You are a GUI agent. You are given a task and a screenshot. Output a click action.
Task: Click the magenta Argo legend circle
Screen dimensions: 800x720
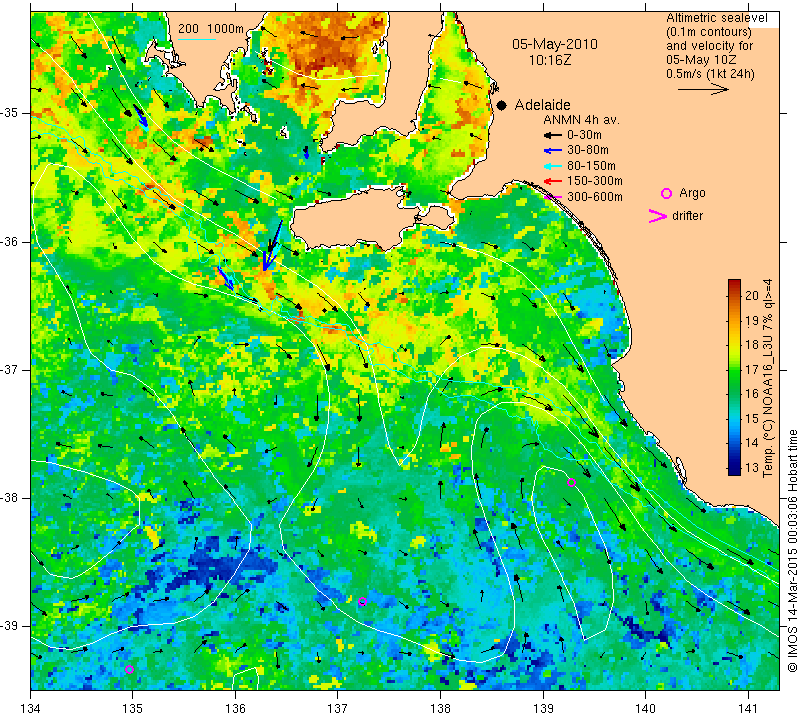point(666,193)
